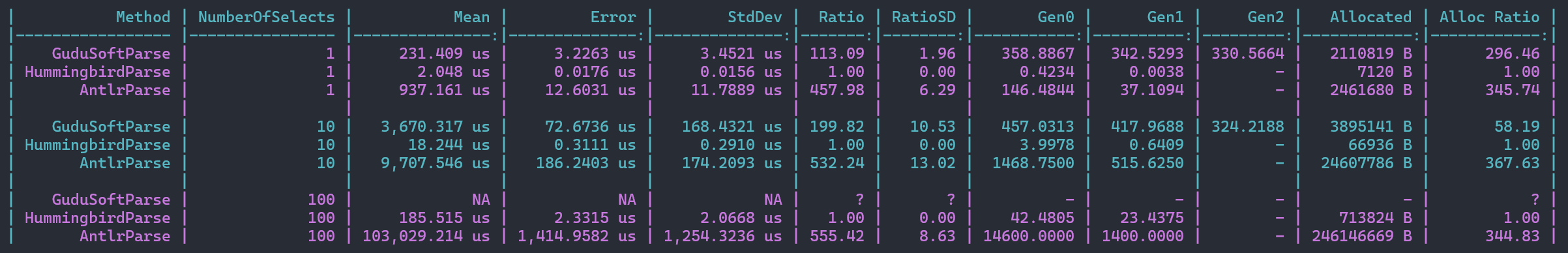Viewport: 1568px width, 253px height.
Task: Select the mean value 3,670.317 us
Action: pos(435,126)
